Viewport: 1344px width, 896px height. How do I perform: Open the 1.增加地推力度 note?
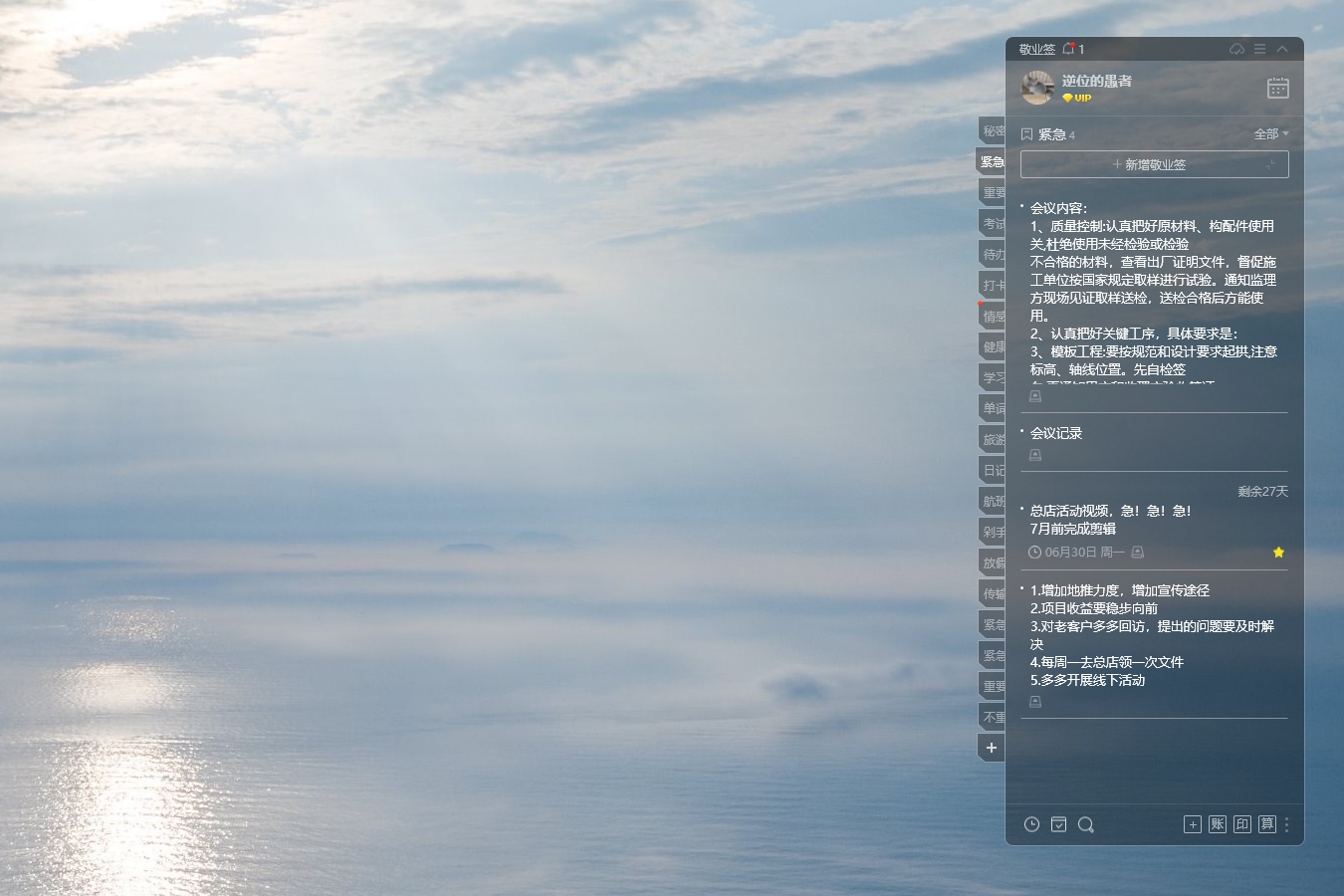(1153, 635)
